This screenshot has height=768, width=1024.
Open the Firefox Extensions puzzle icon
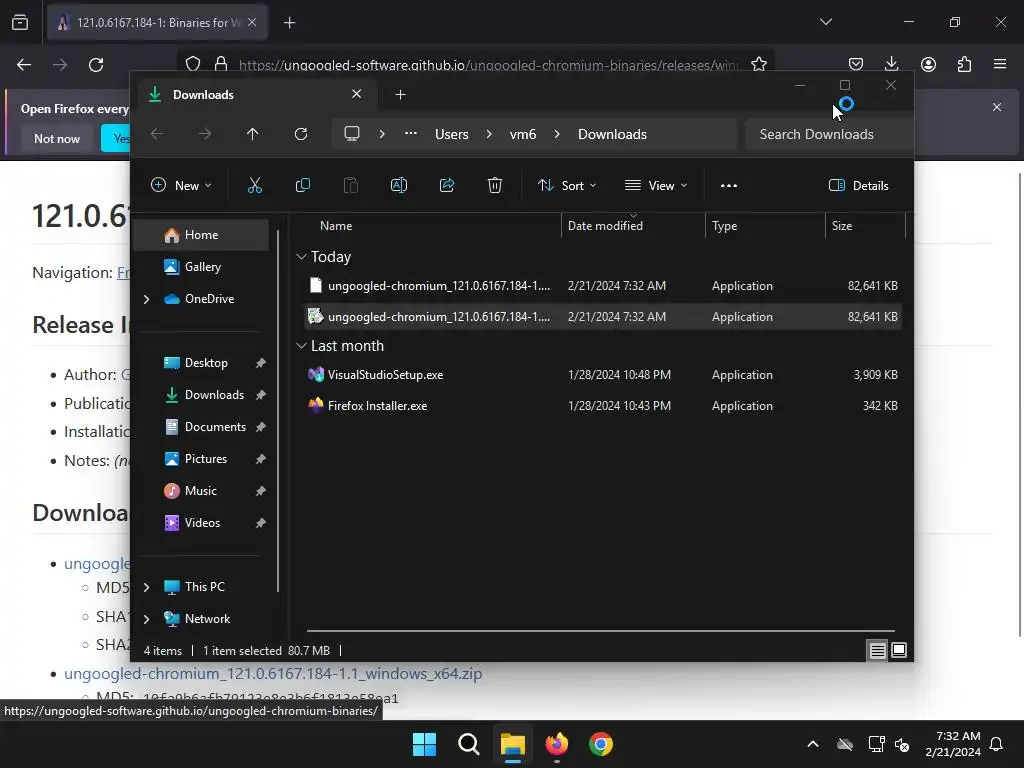(964, 64)
